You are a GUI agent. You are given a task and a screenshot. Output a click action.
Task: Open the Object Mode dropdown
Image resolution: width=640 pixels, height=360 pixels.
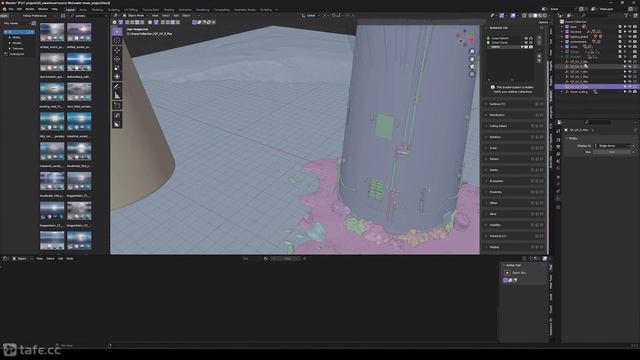(136, 16)
